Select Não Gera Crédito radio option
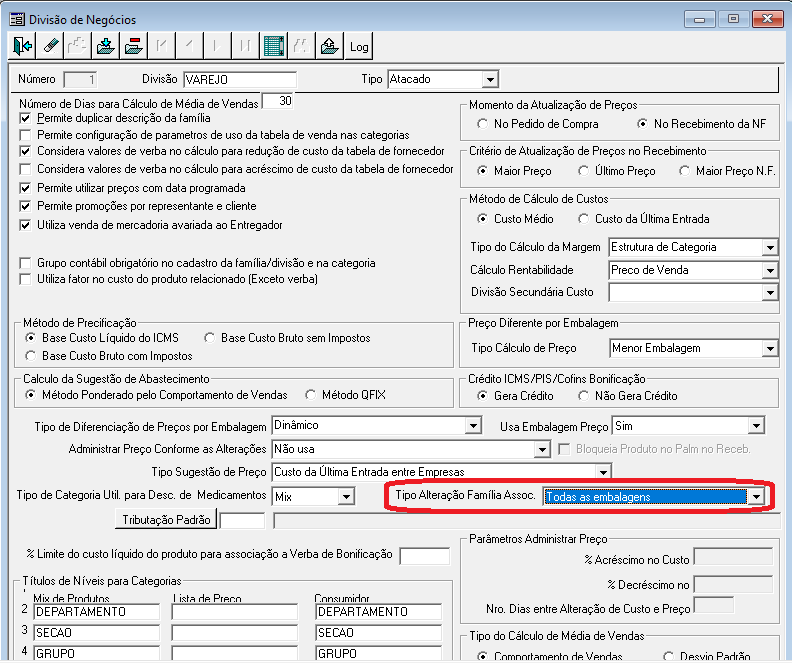The height and width of the screenshot is (663, 792). point(583,396)
